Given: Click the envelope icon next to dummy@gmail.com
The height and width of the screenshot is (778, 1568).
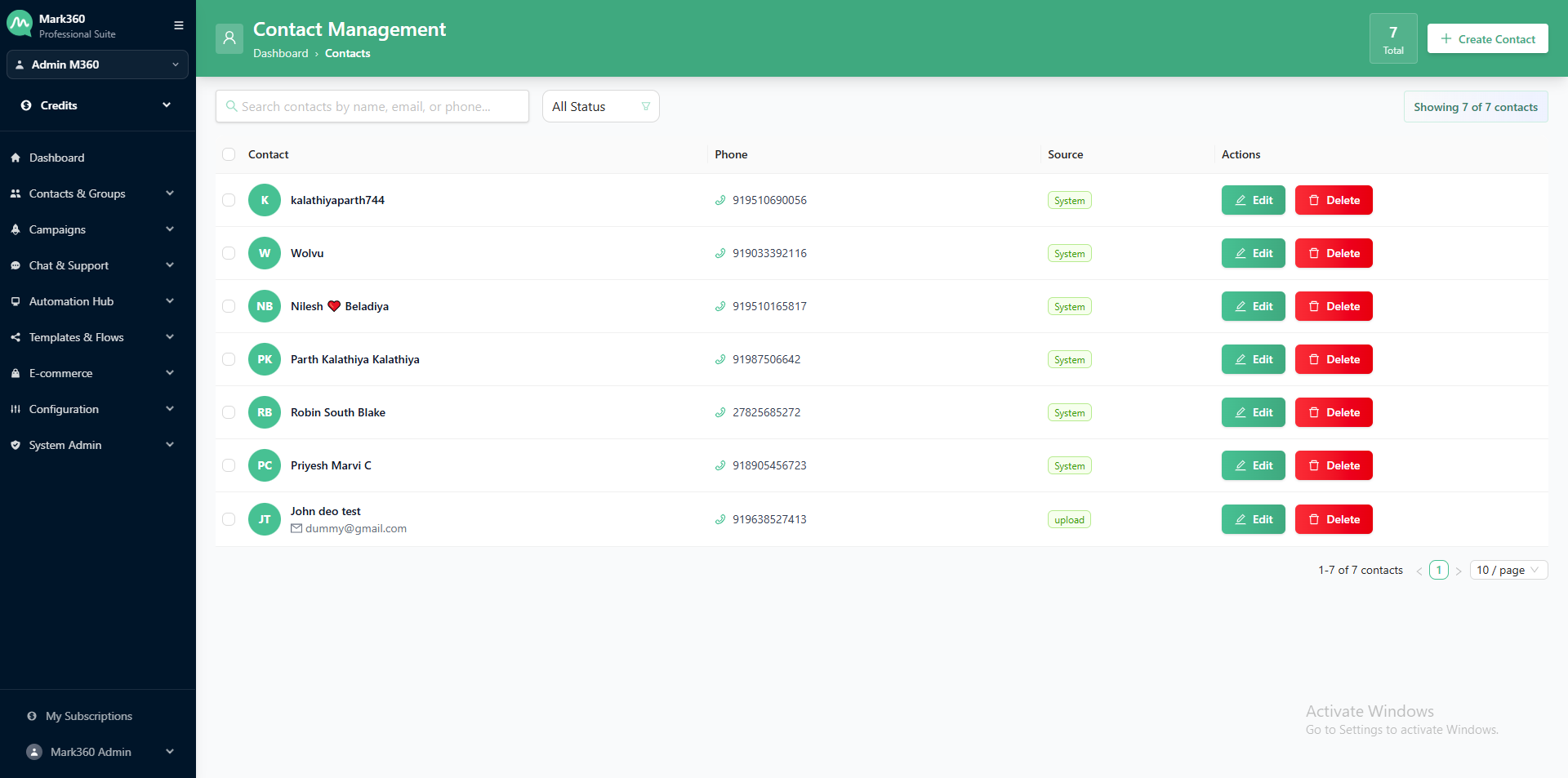Looking at the screenshot, I should 296,529.
